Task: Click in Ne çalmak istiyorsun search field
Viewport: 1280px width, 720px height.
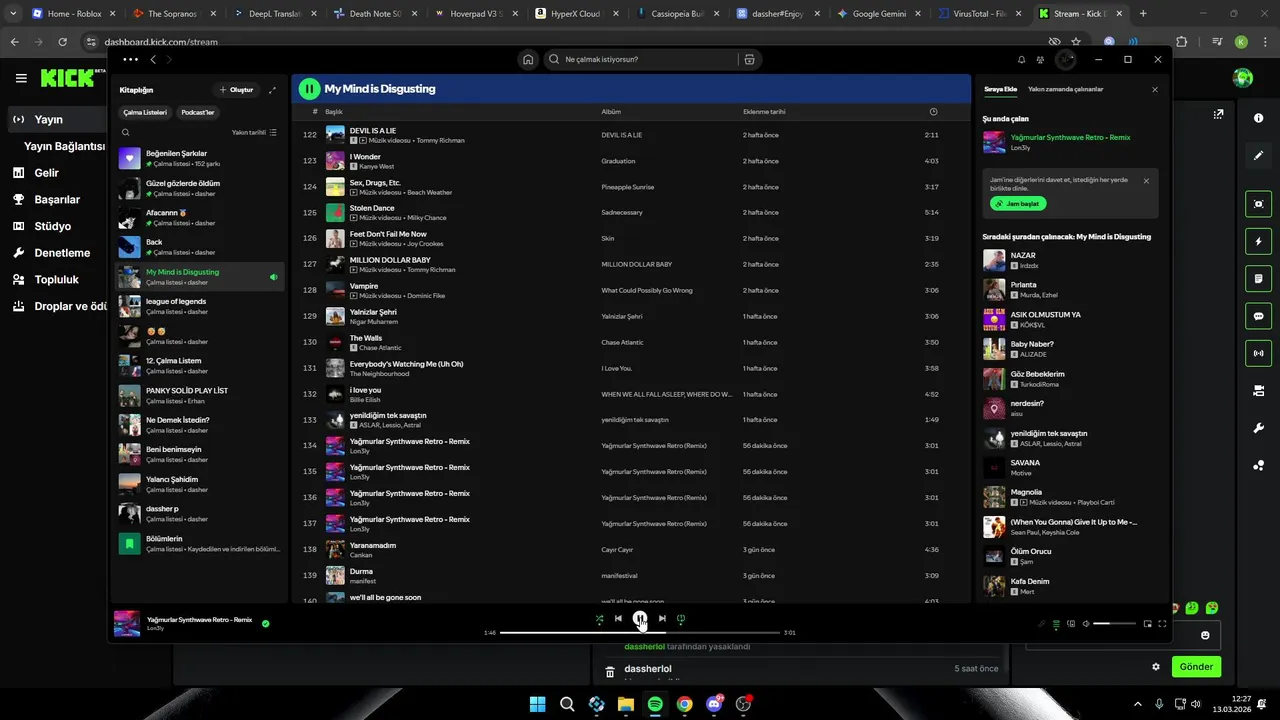Action: click(640, 59)
